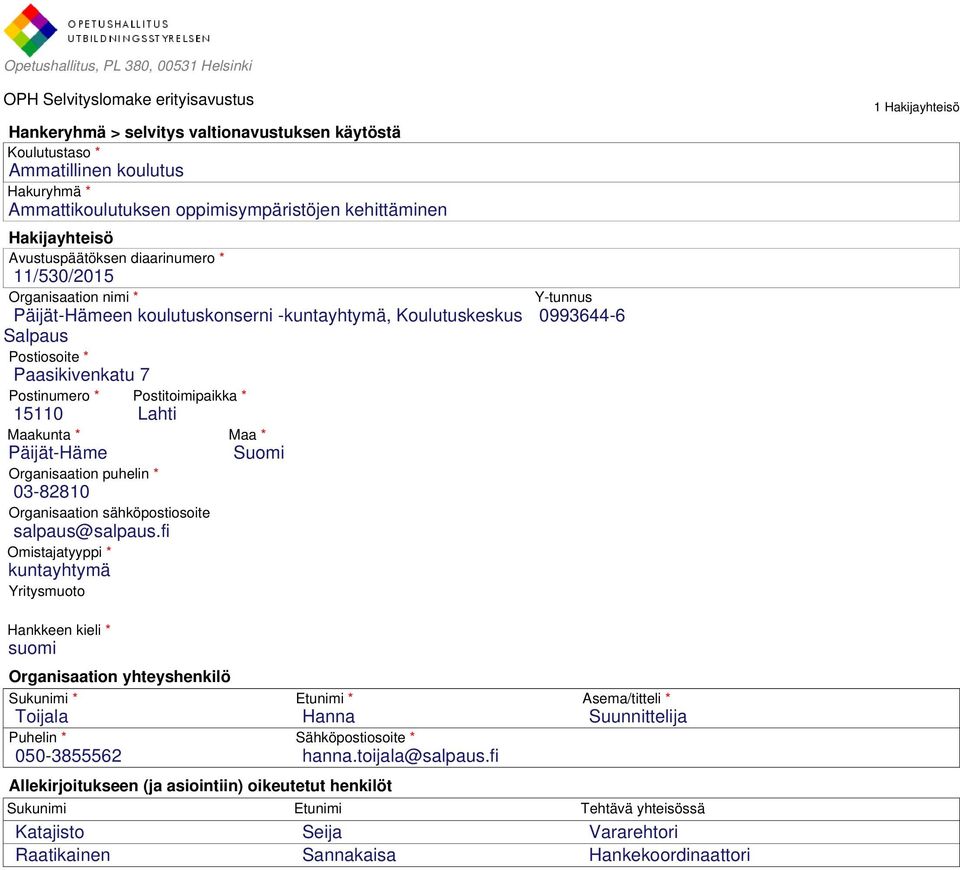Screen dimensions: 960x870
Task: Click the '1 Hakijayhteisö' page label
Action: tap(917, 107)
